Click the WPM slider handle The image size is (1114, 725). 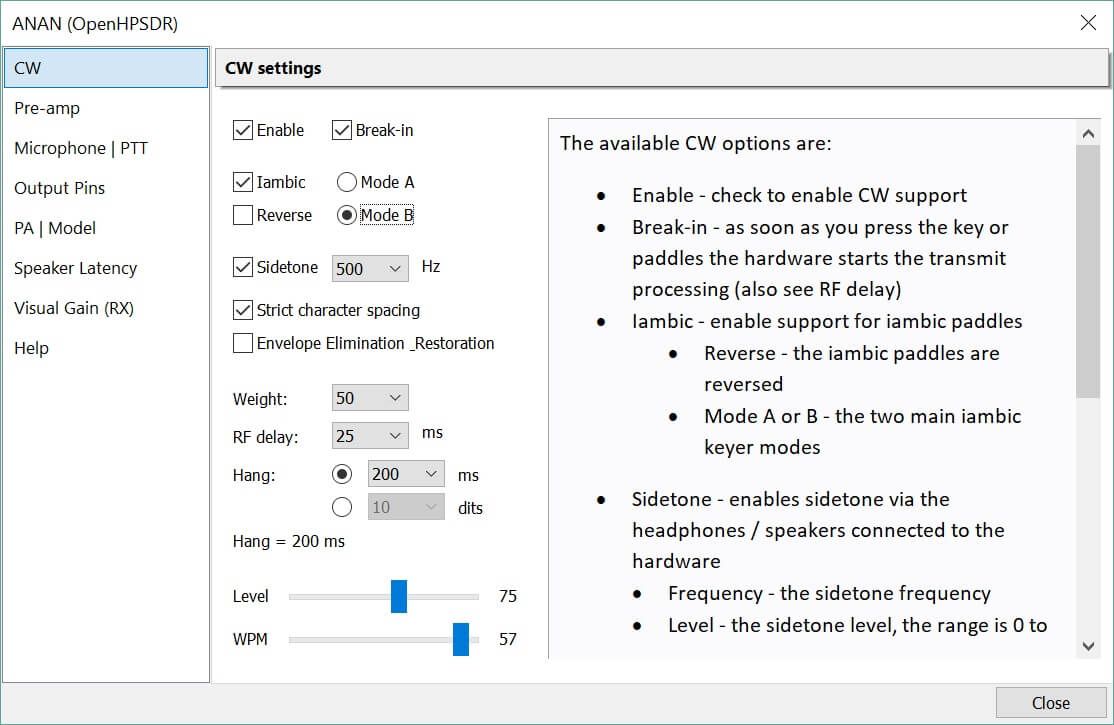tap(461, 639)
